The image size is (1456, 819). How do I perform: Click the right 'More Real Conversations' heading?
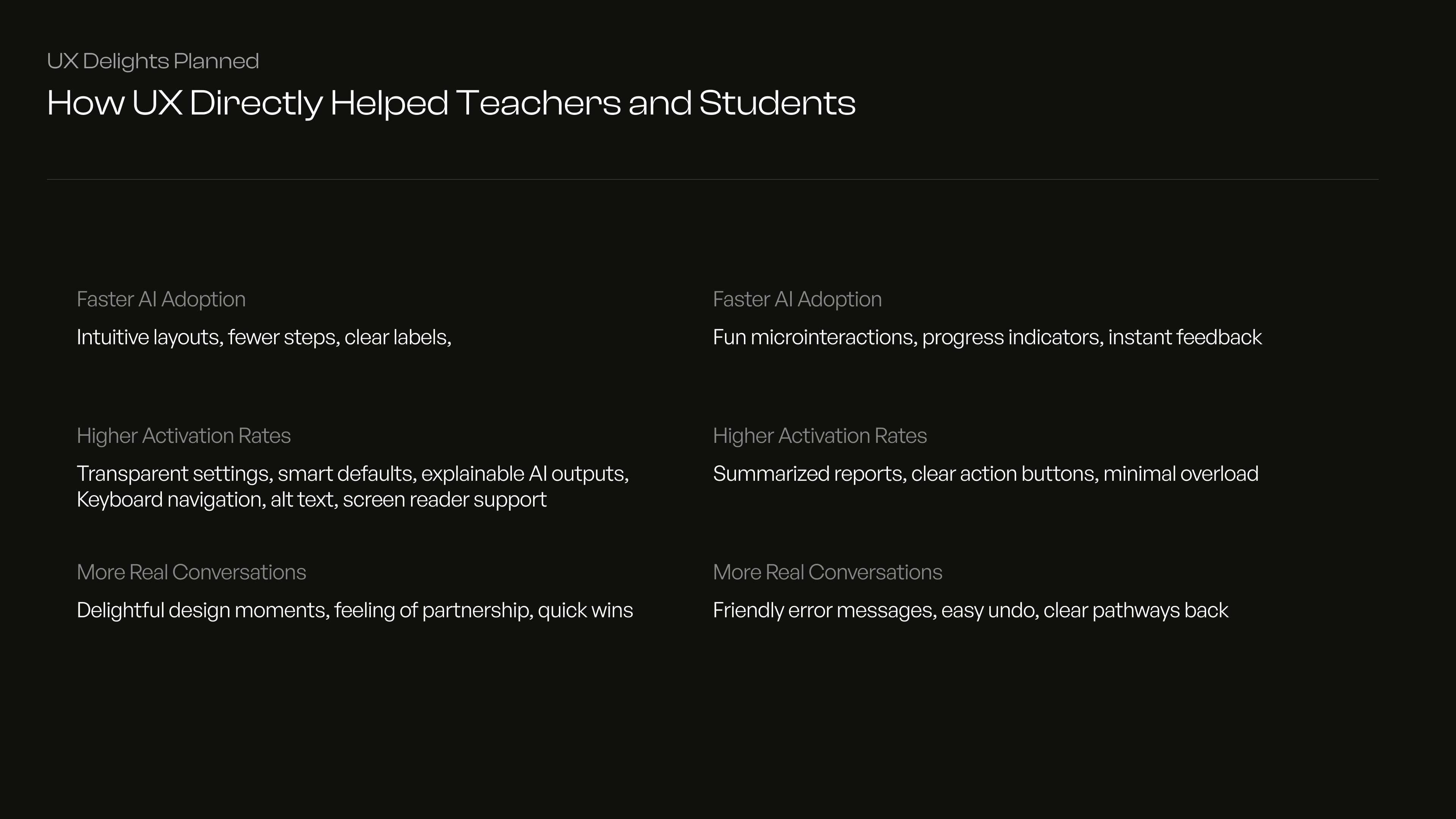(x=827, y=573)
